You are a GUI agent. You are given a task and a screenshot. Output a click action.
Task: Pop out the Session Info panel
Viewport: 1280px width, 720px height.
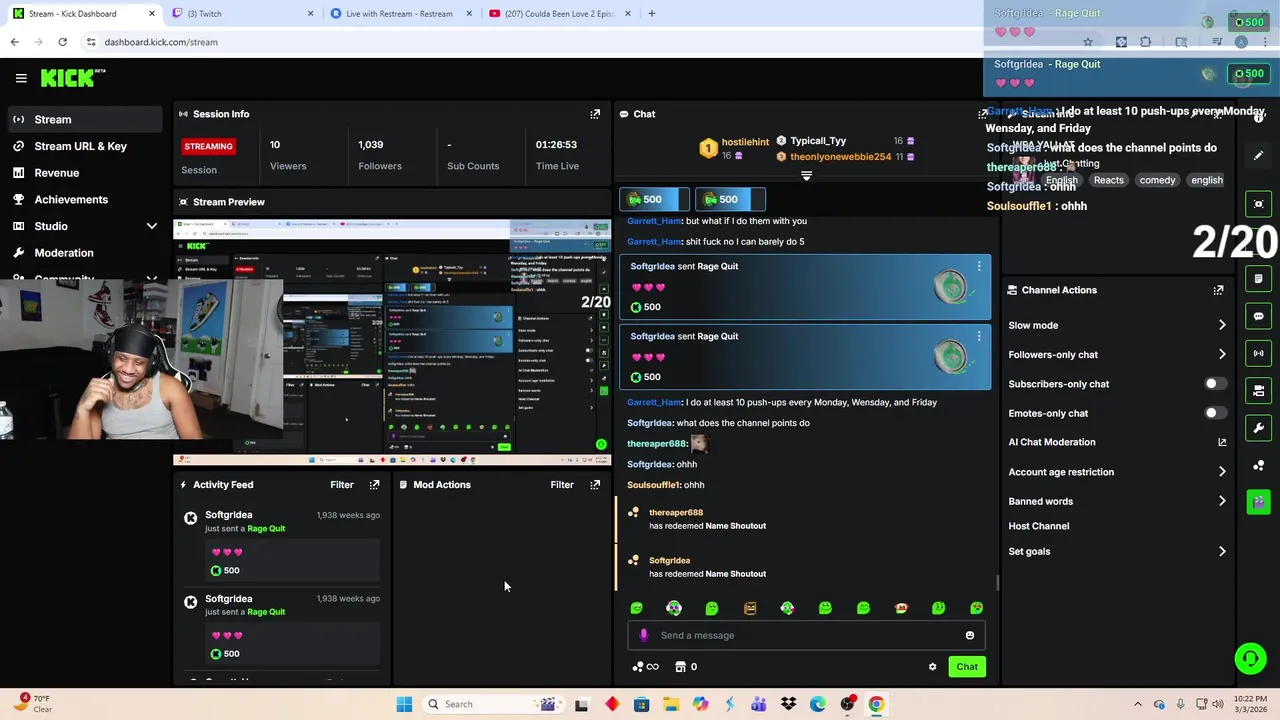(595, 114)
